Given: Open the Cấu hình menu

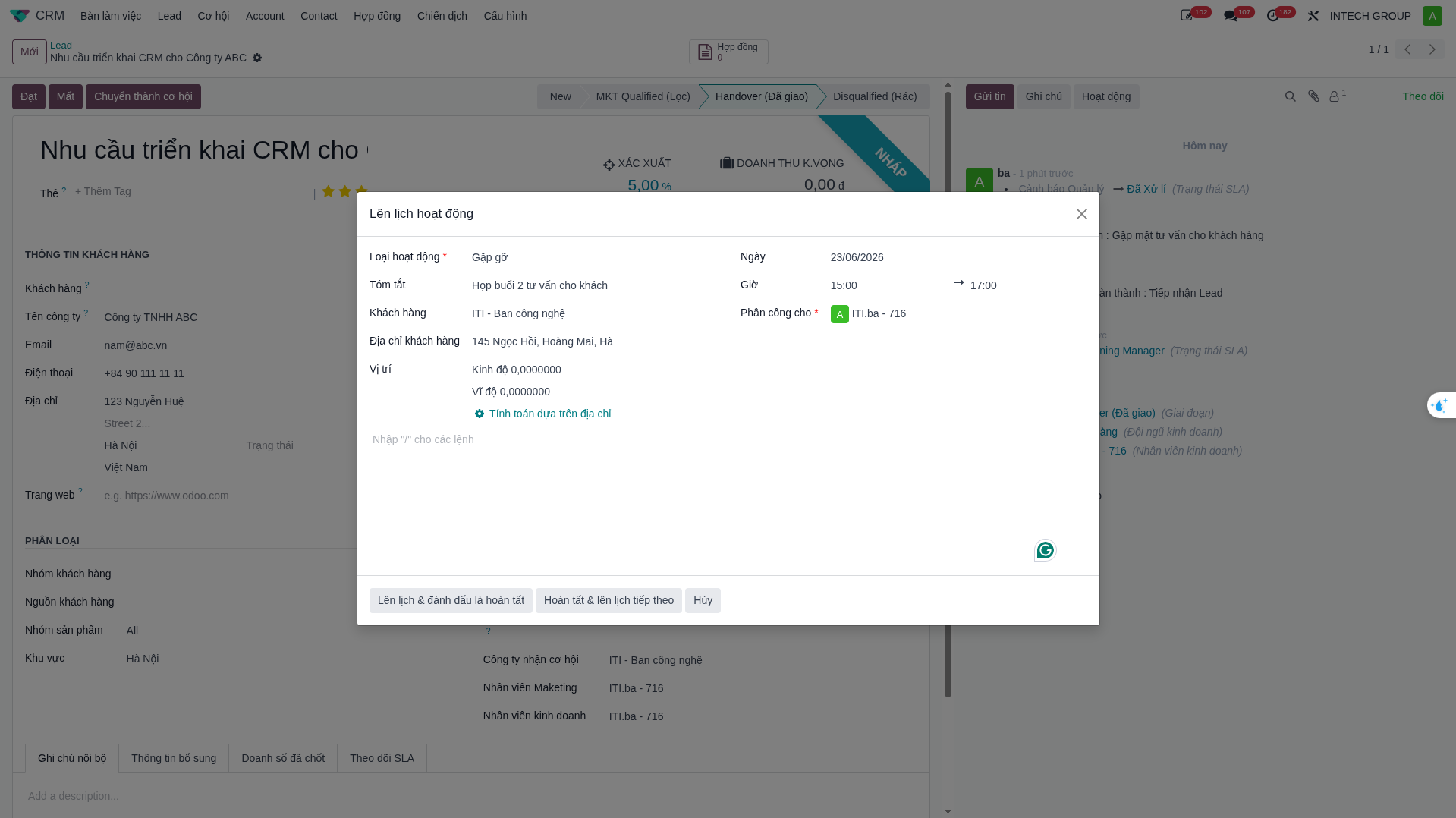Looking at the screenshot, I should tap(505, 16).
